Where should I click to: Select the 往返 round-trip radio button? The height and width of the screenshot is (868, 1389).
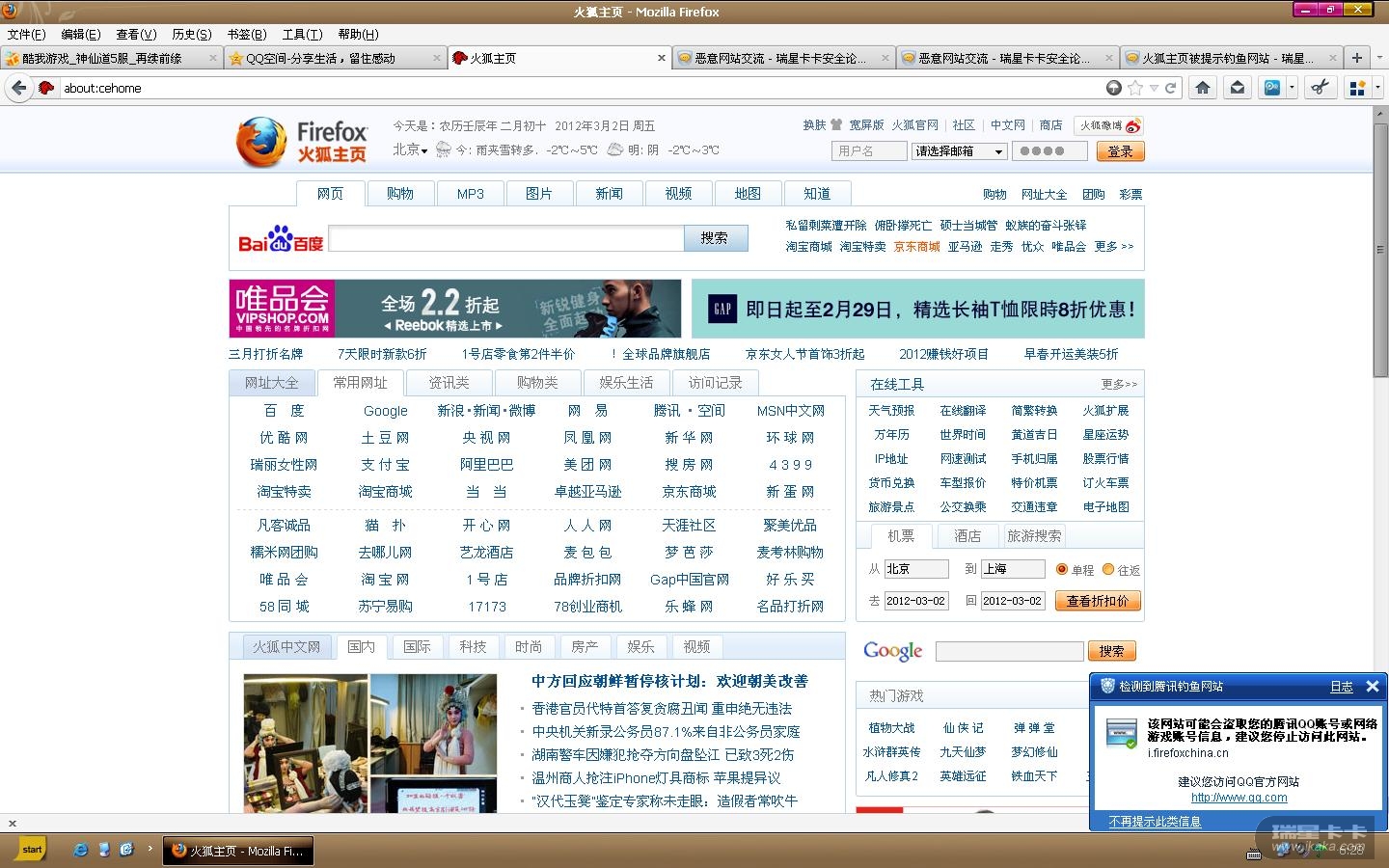(x=1108, y=569)
